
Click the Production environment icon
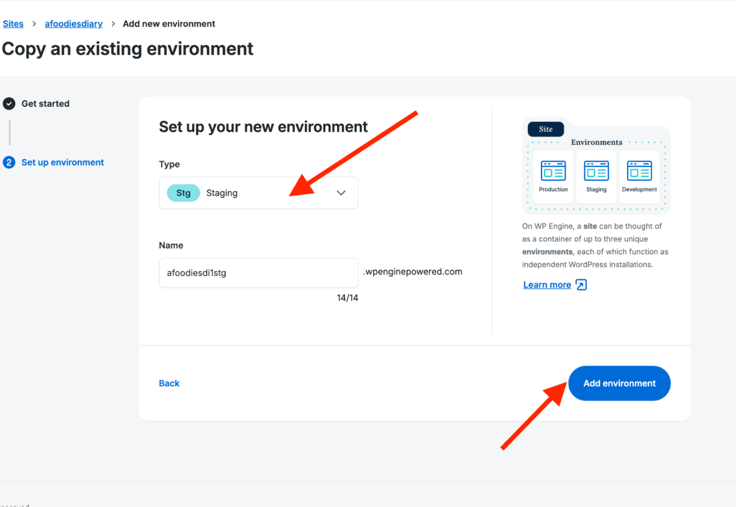pyautogui.click(x=553, y=171)
